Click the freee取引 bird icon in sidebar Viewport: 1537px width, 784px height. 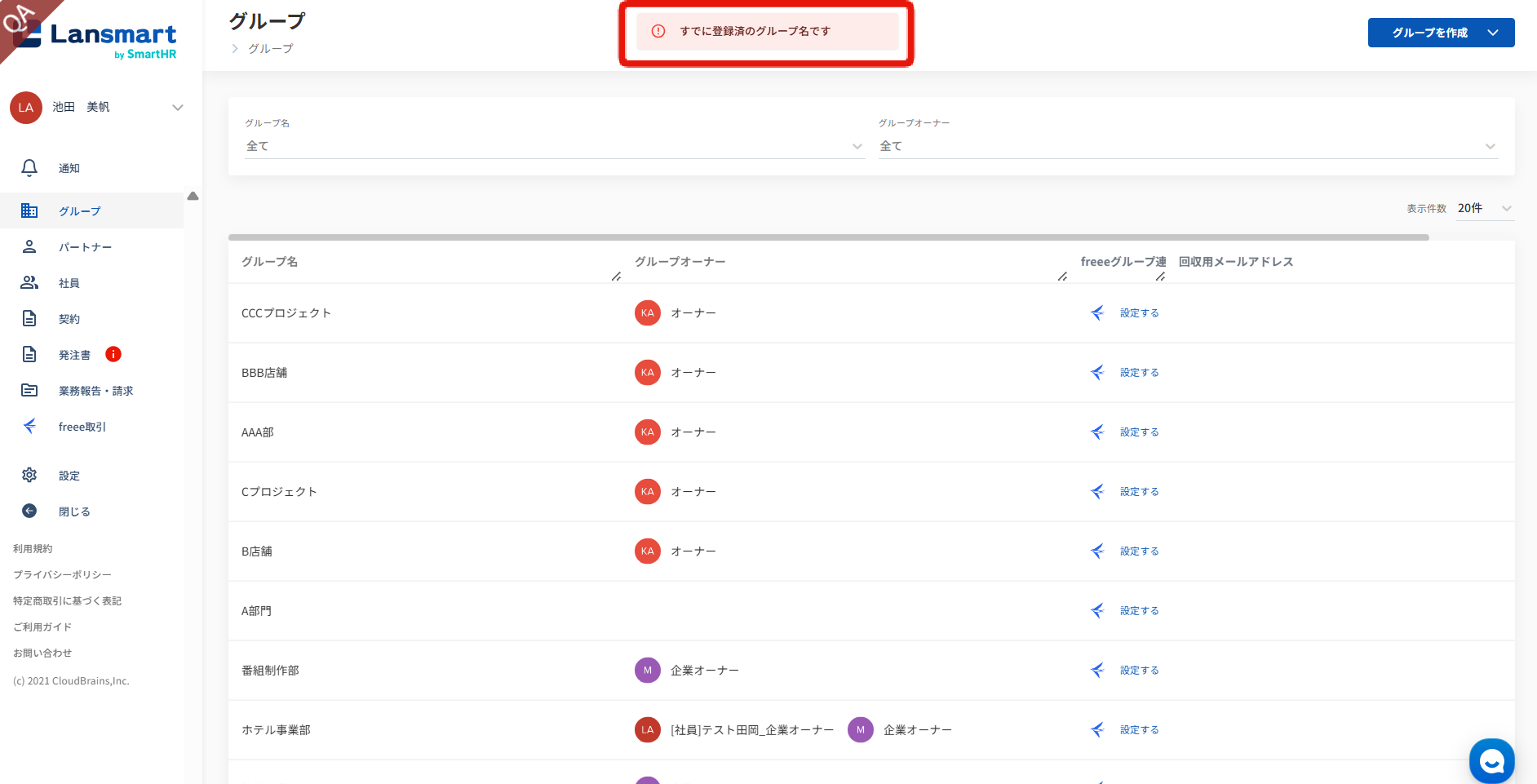(x=29, y=426)
